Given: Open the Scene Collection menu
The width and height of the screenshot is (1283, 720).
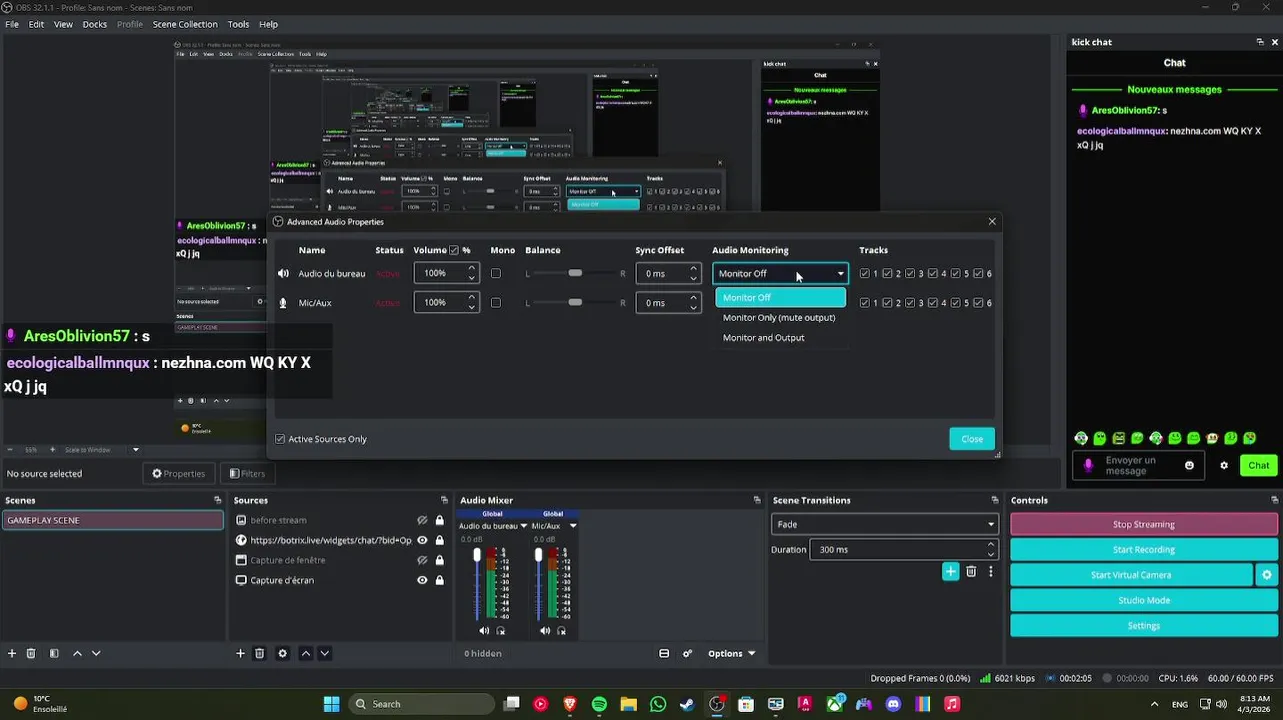Looking at the screenshot, I should (185, 24).
